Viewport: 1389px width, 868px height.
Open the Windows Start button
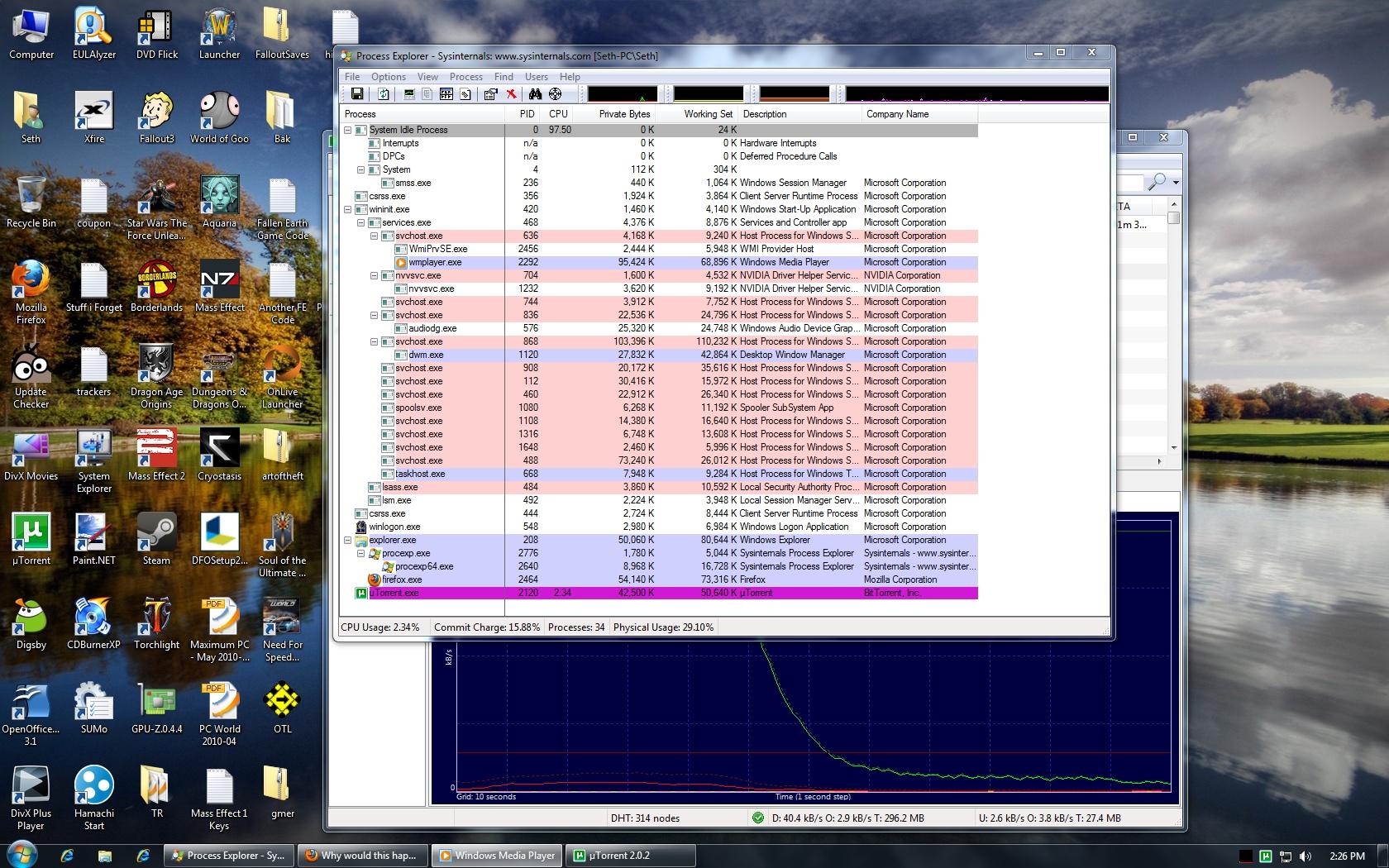(21, 854)
